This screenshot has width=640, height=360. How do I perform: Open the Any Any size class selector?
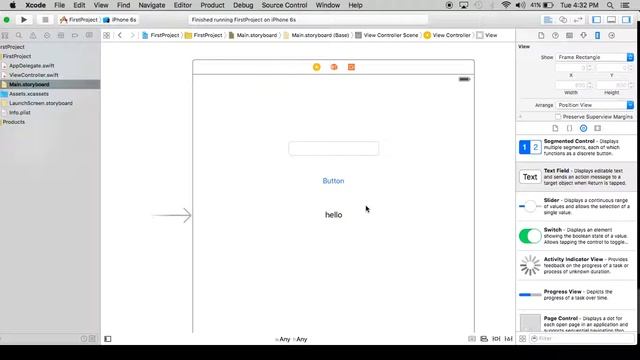pyautogui.click(x=291, y=339)
